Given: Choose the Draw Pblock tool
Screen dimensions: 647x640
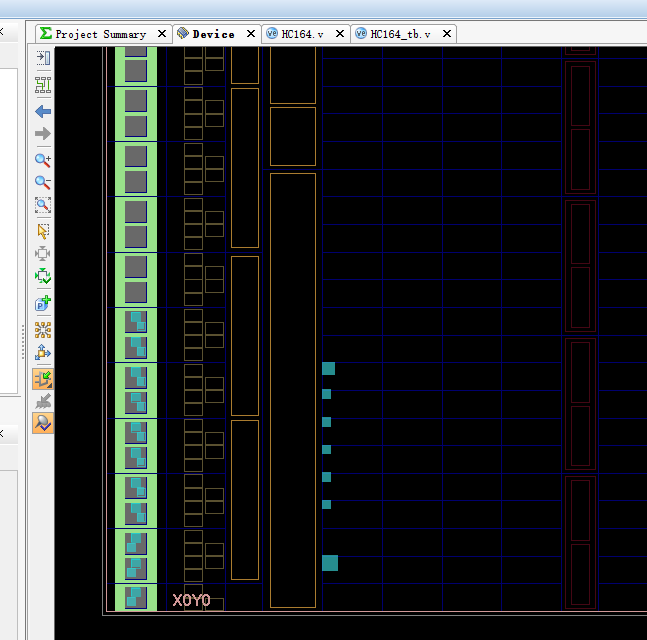Looking at the screenshot, I should tap(43, 303).
